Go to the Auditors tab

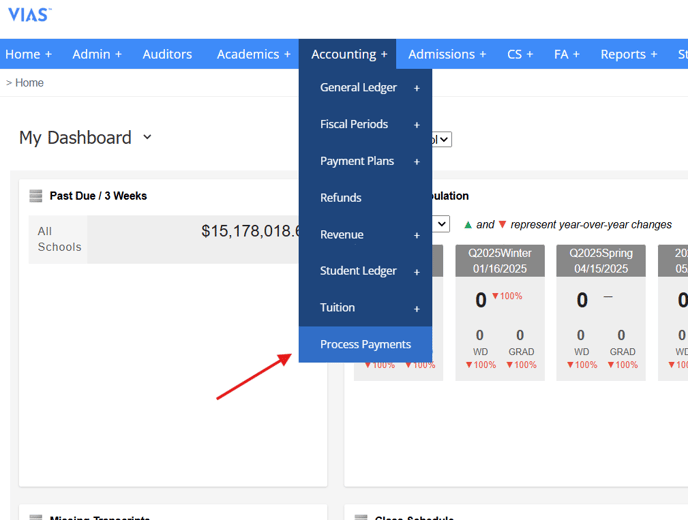point(167,54)
